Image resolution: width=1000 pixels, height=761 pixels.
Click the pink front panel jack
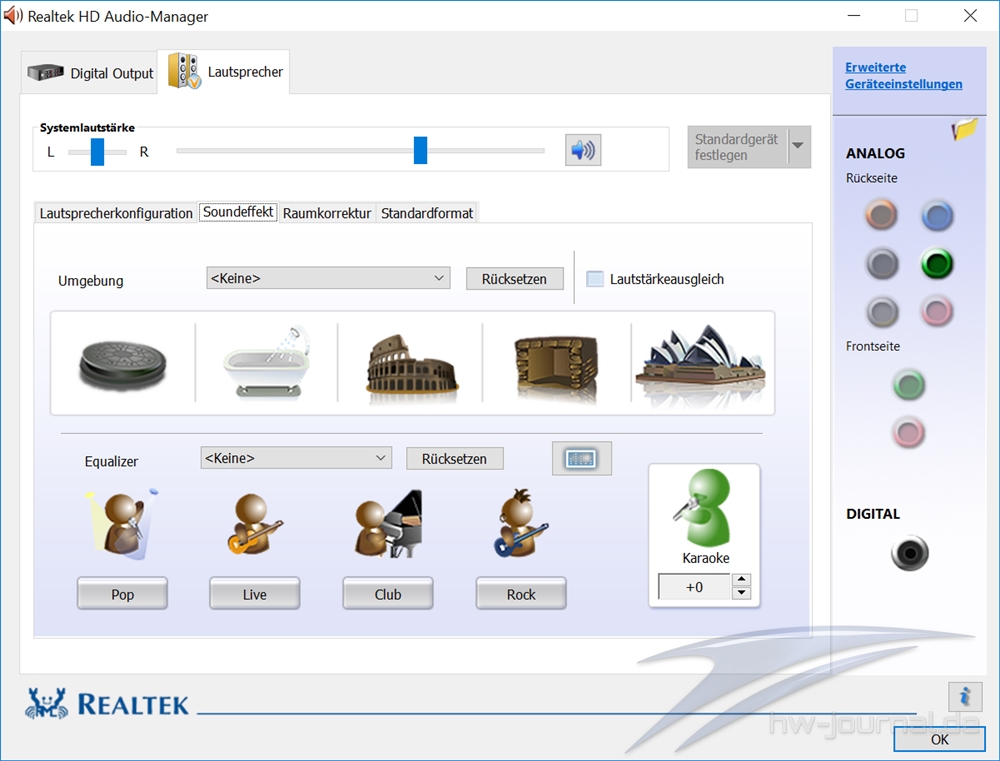pyautogui.click(x=909, y=432)
